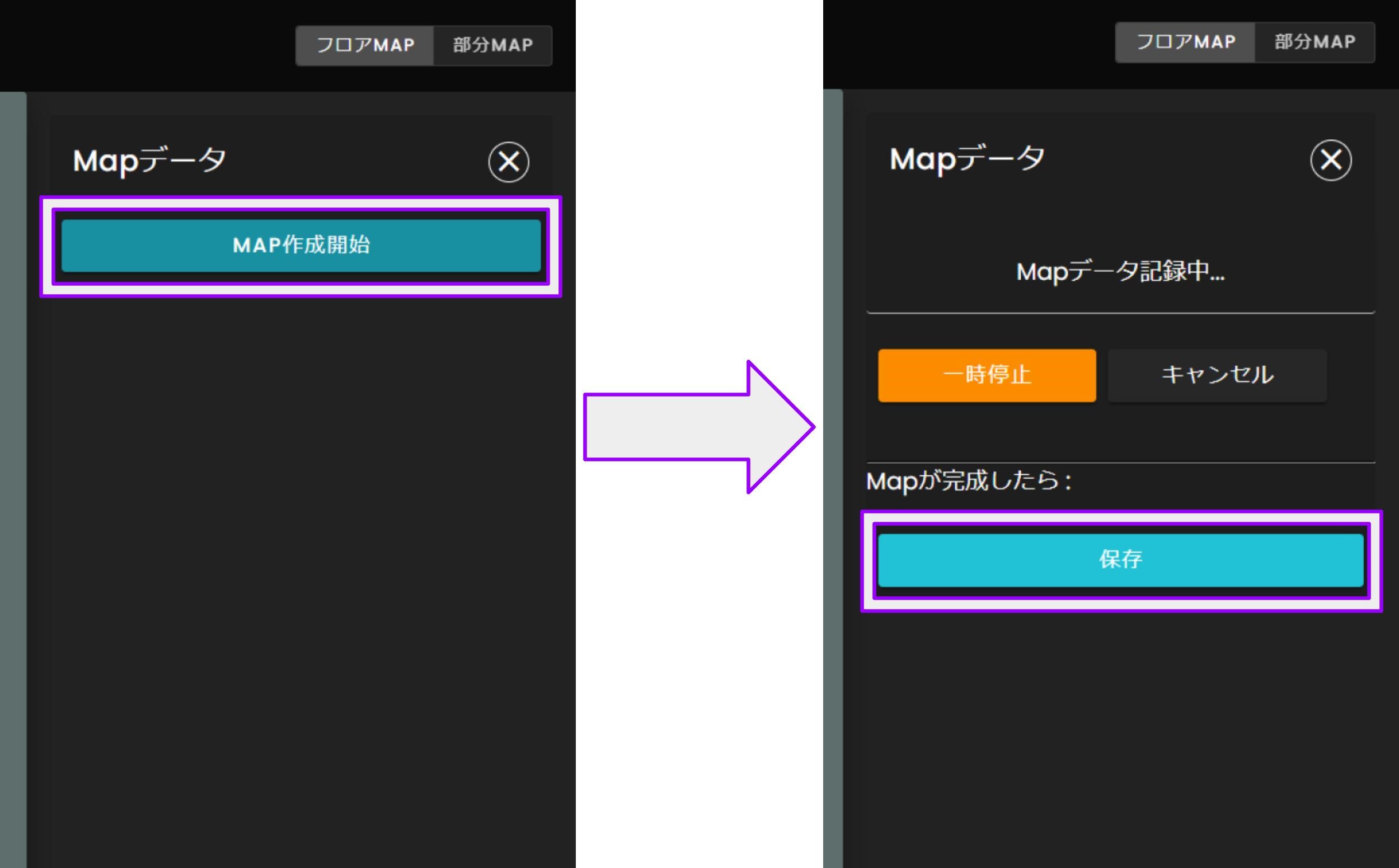Click the Mapデータ title on left panel
The width and height of the screenshot is (1399, 868).
pos(151,160)
